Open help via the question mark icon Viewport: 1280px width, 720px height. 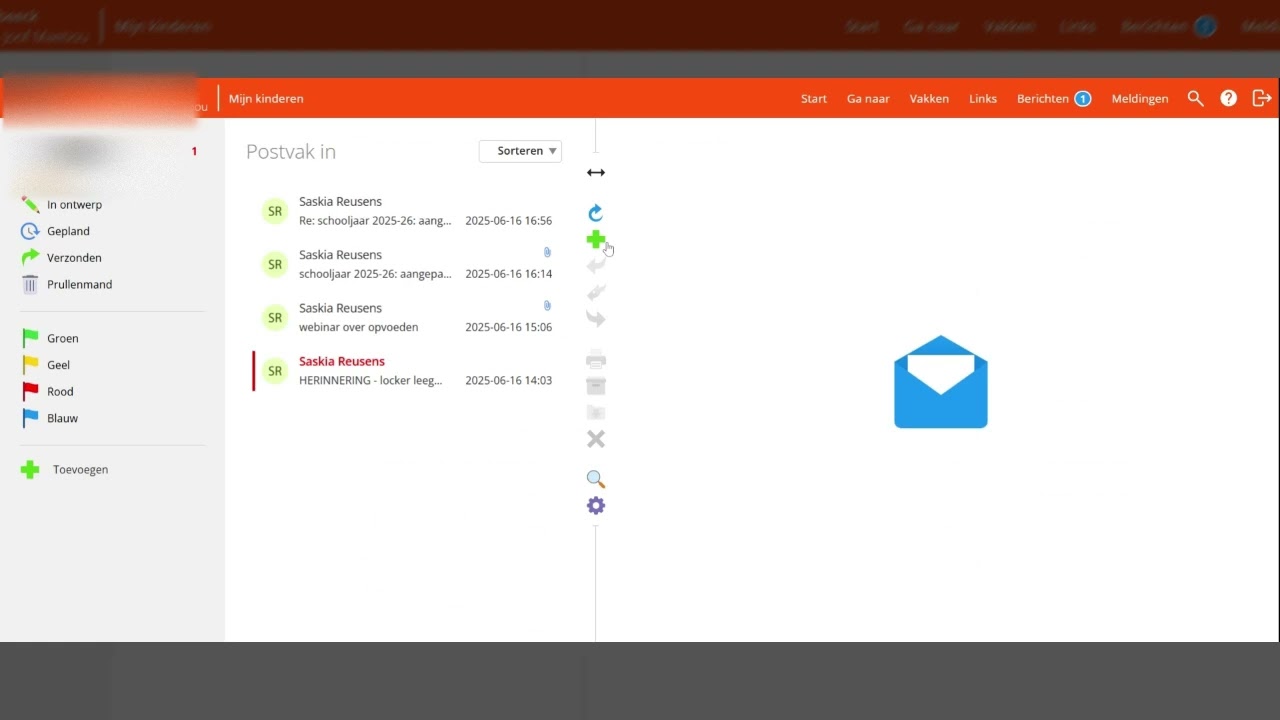[x=1229, y=98]
